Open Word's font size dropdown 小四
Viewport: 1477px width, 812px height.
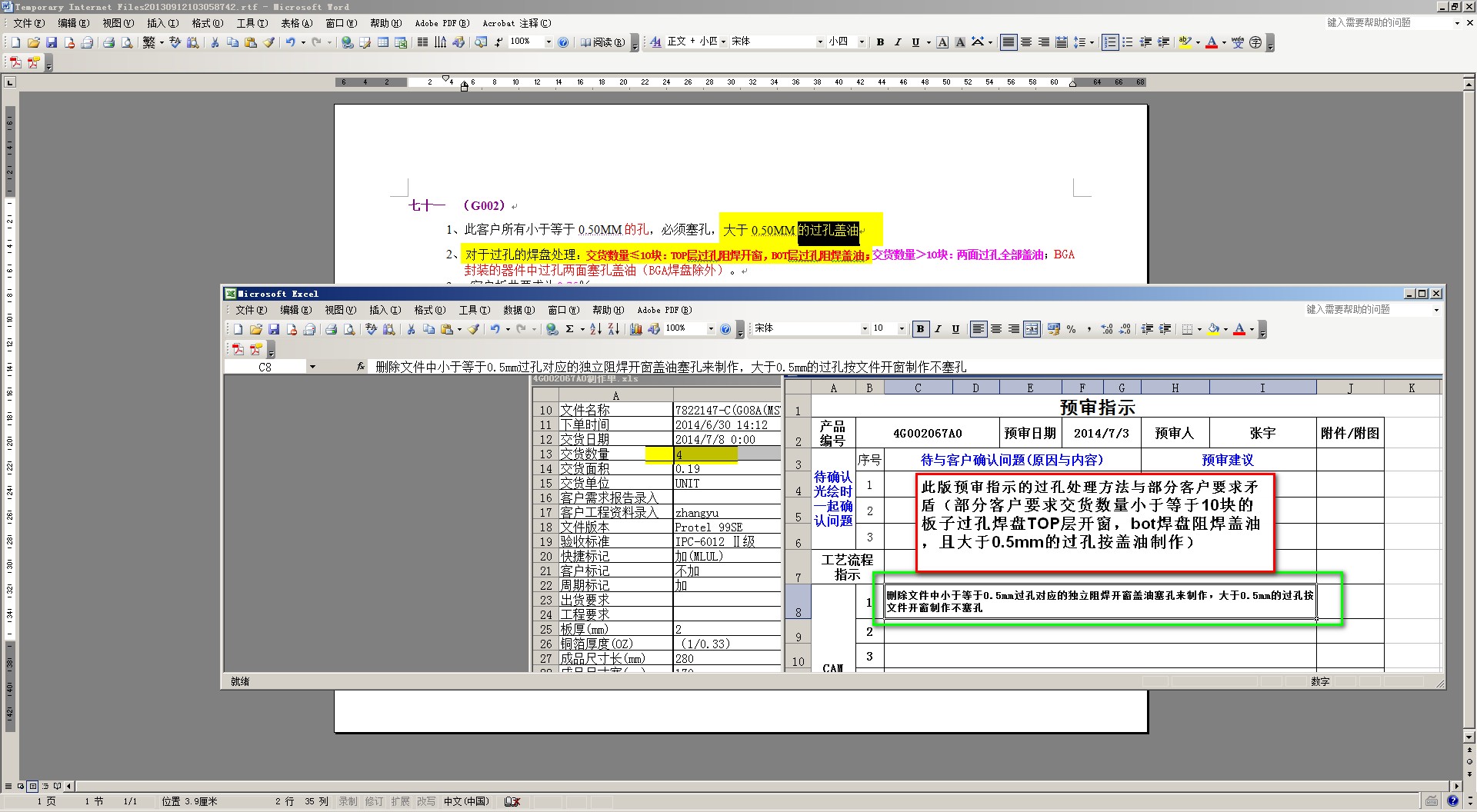click(x=862, y=42)
